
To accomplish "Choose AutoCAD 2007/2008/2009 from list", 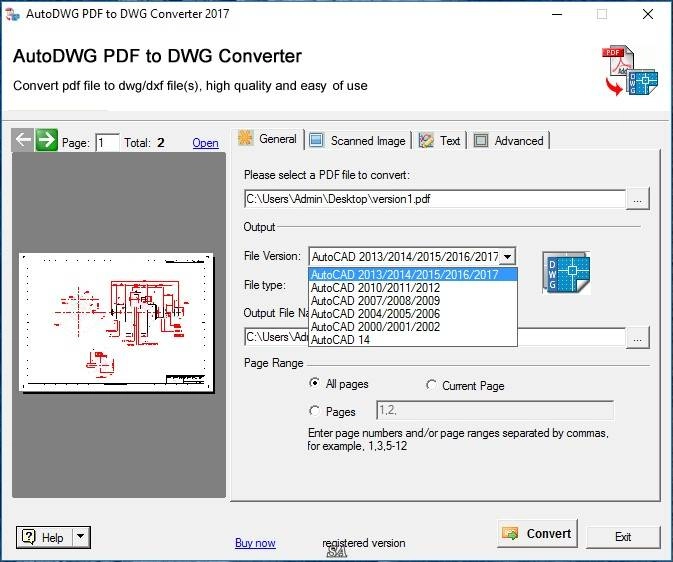I will pyautogui.click(x=413, y=301).
